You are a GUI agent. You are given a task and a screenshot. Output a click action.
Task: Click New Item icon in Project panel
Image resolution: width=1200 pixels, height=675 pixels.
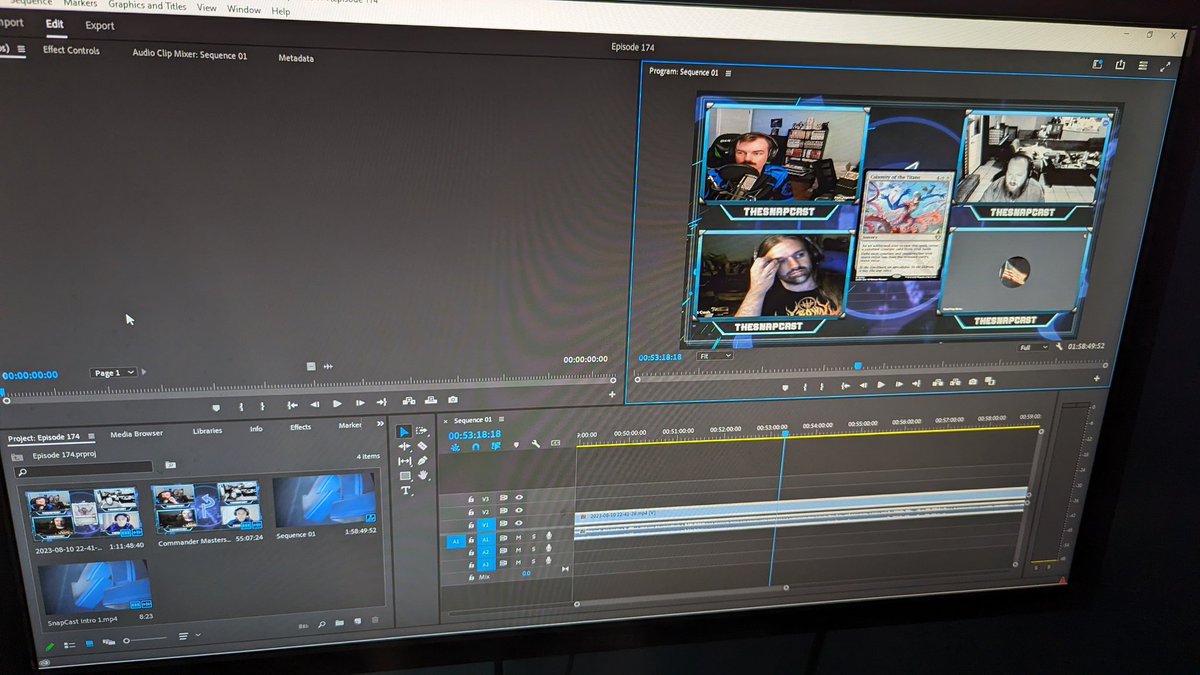(357, 622)
